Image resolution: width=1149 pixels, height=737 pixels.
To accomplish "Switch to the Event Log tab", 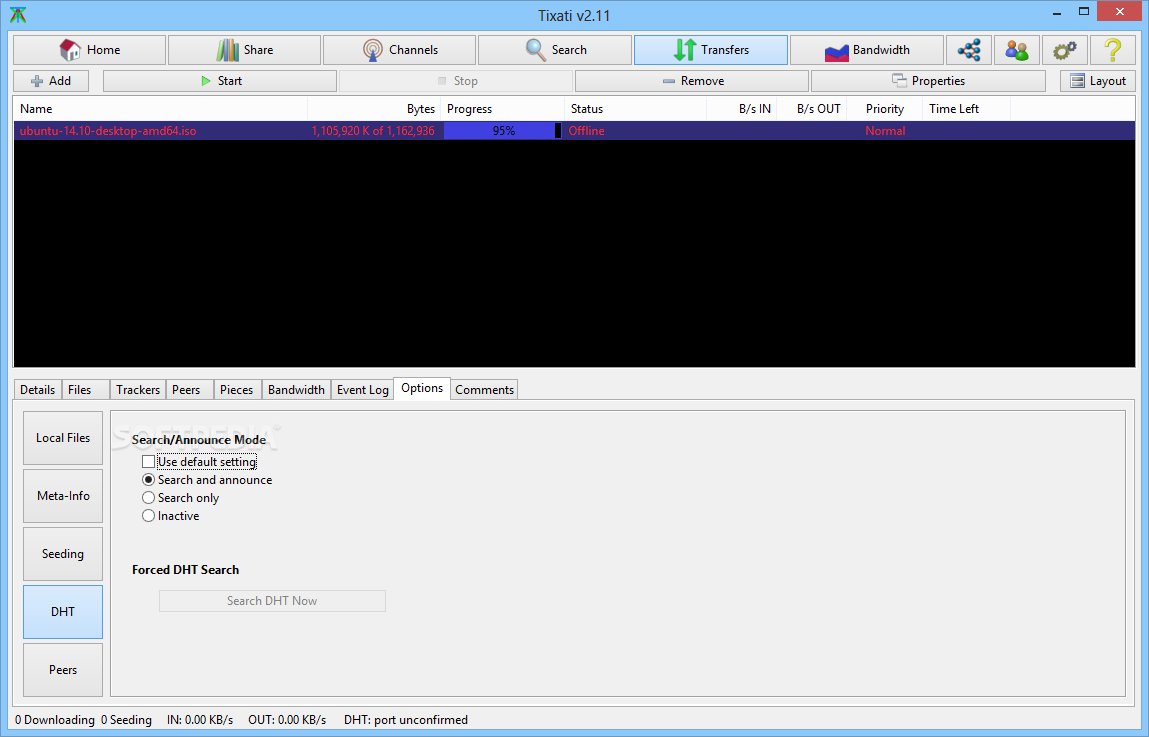I will pos(363,390).
